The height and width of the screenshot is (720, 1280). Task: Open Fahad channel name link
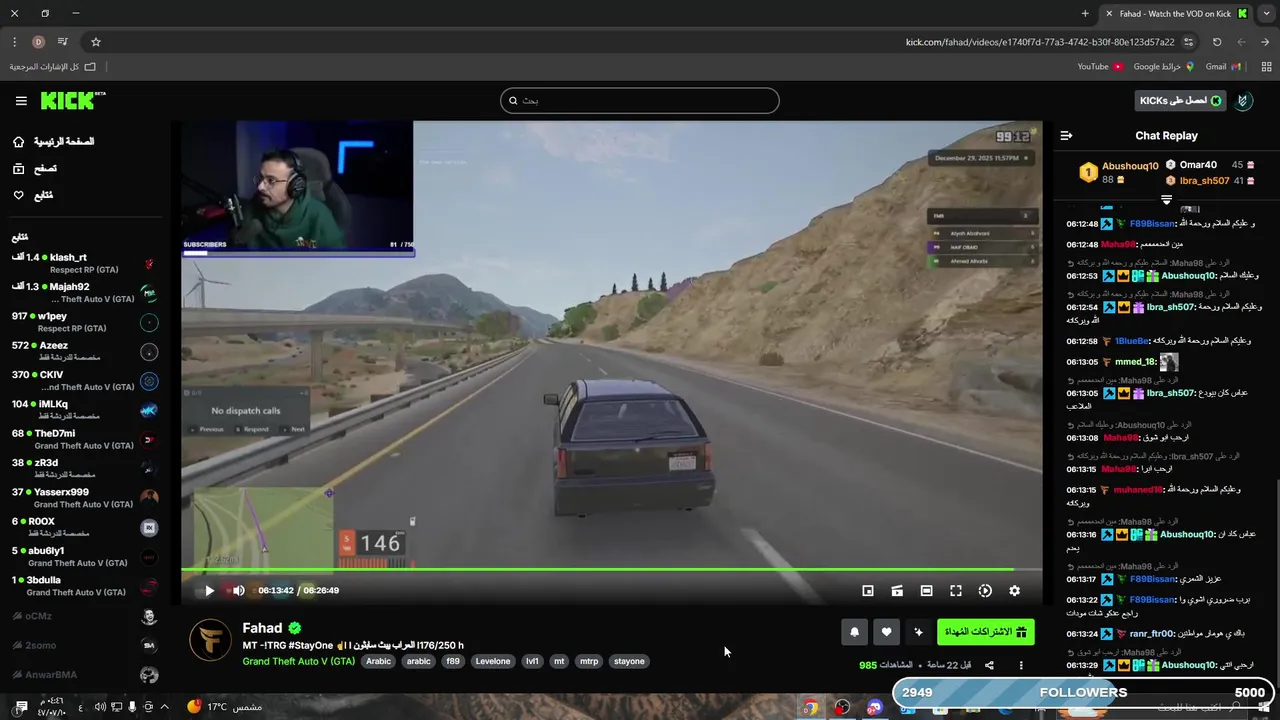(x=262, y=628)
